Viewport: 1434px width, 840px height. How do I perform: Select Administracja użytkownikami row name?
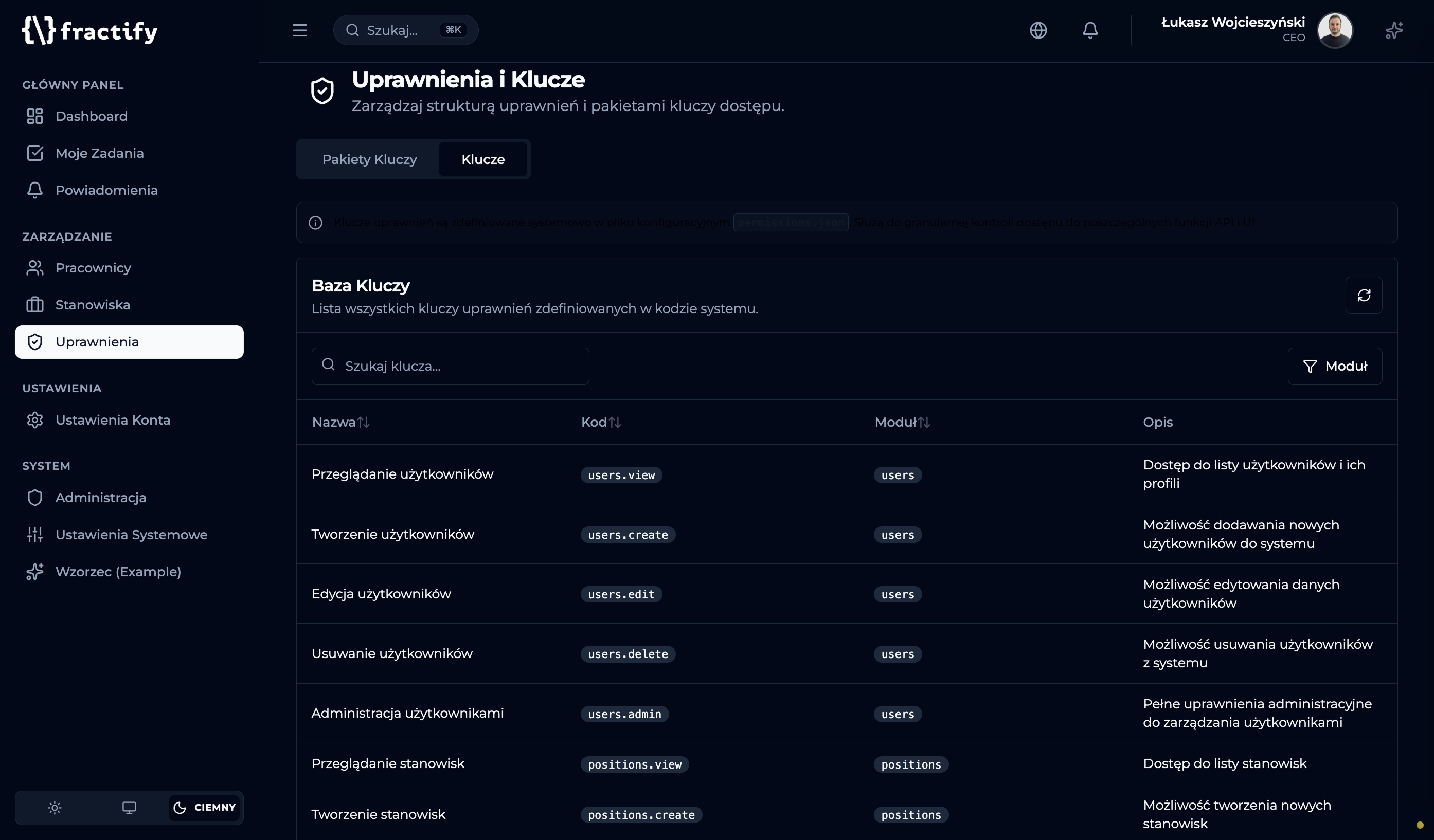tap(407, 713)
